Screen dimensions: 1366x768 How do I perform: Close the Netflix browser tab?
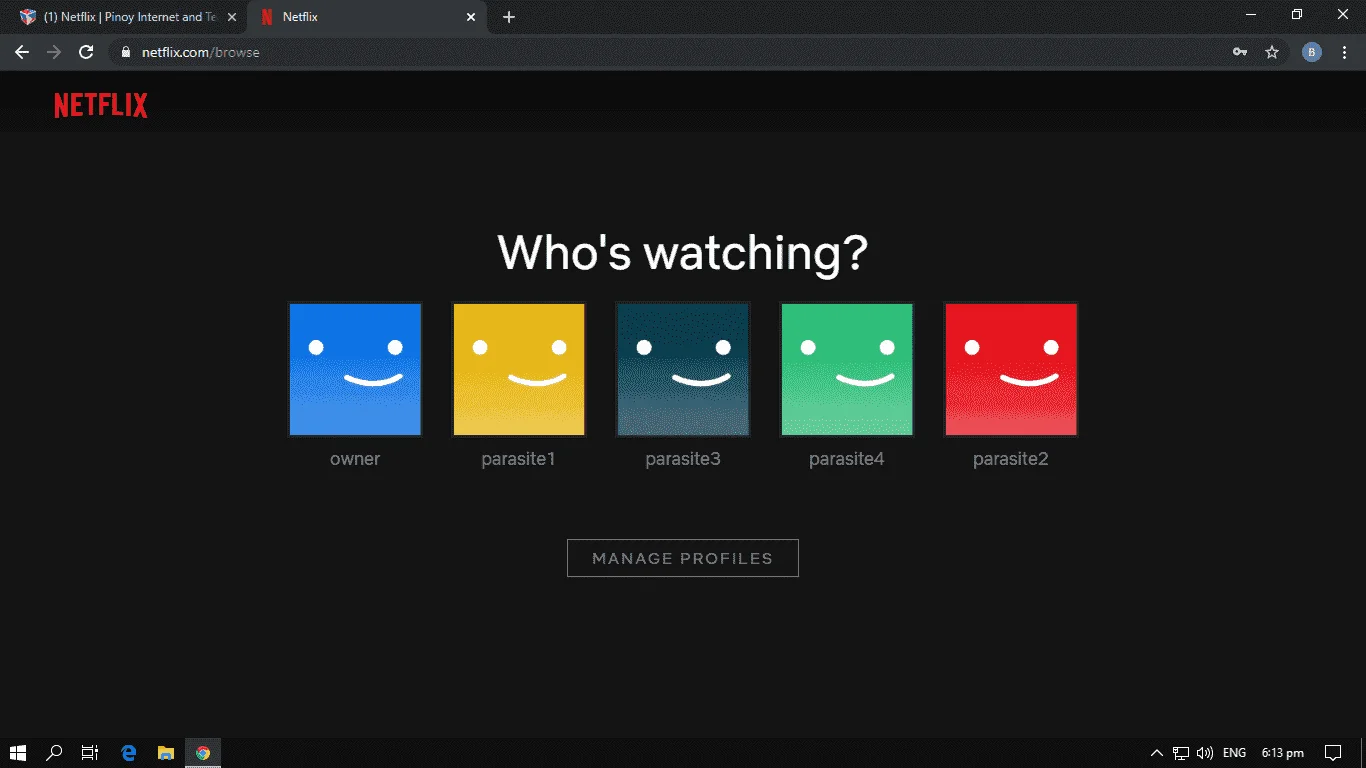472,17
